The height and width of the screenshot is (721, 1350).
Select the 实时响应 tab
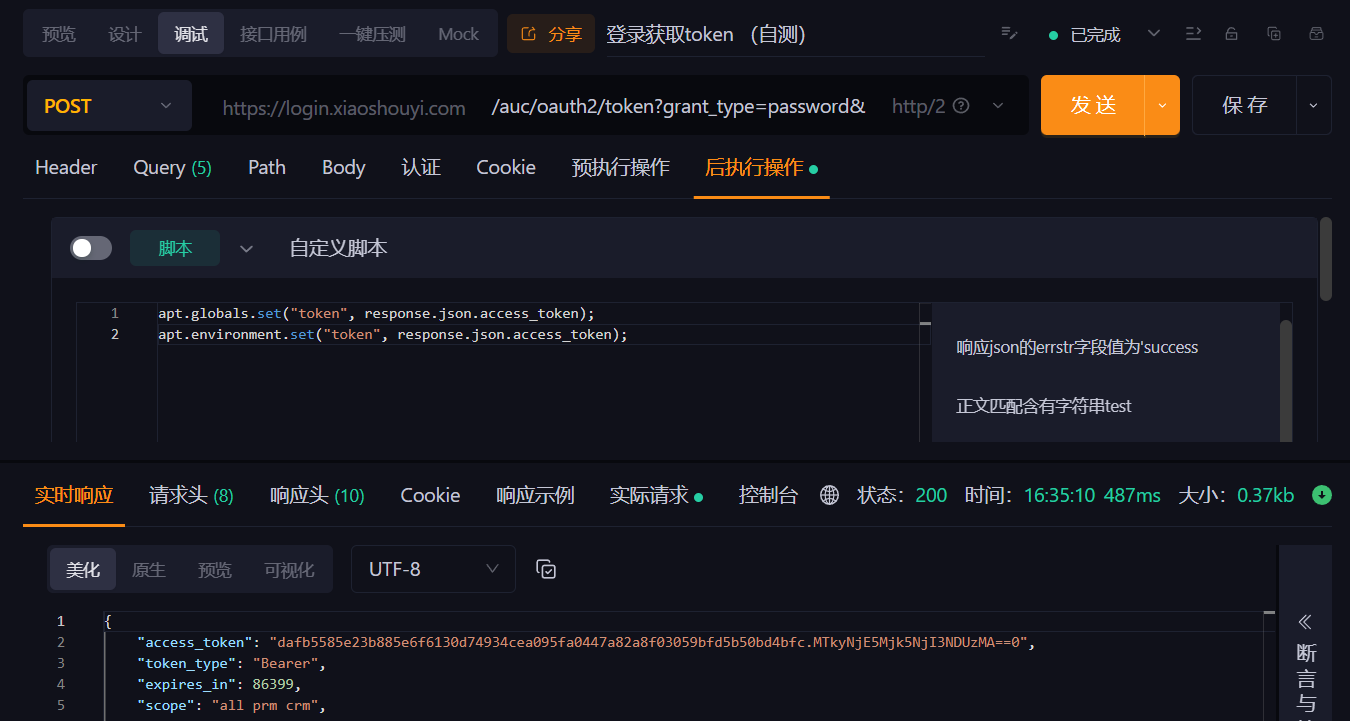tap(74, 495)
